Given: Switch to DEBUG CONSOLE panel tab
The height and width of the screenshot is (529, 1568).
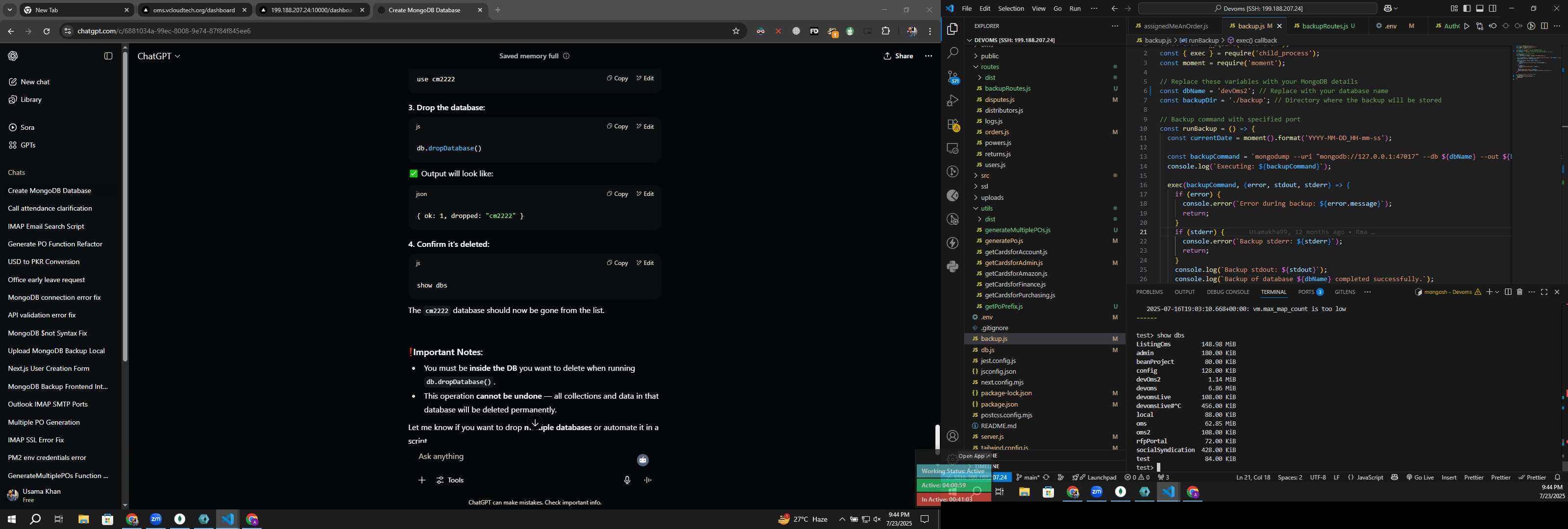Looking at the screenshot, I should tap(1228, 292).
